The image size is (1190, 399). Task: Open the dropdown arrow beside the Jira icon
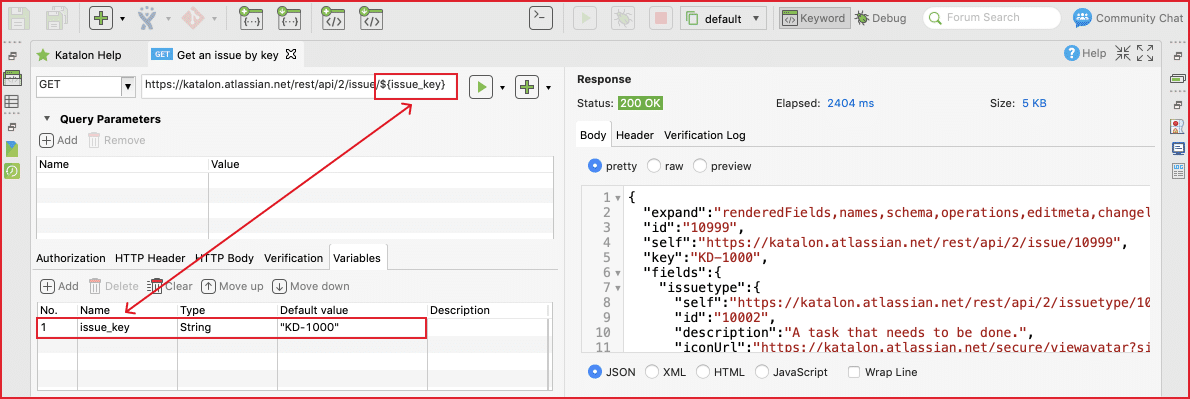pos(168,19)
